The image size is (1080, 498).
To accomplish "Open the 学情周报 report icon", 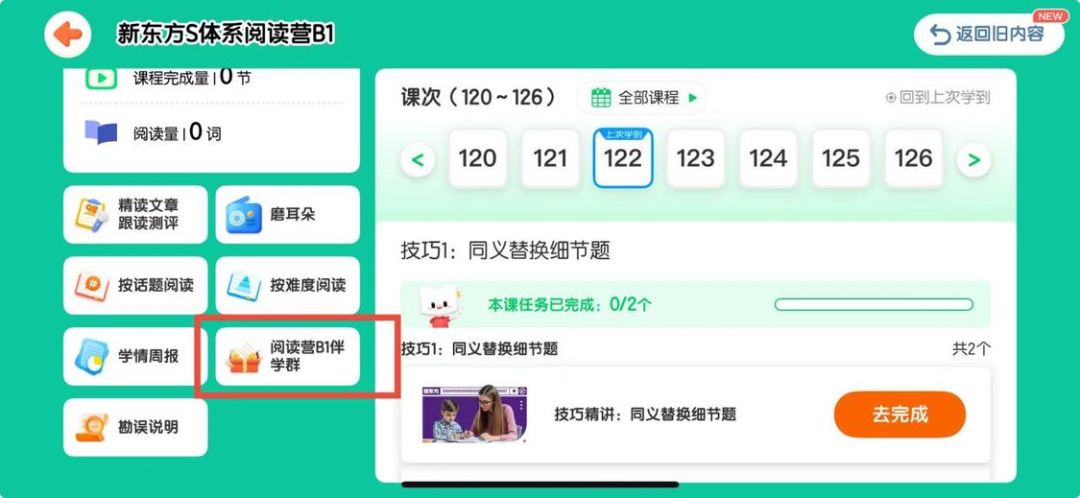I will point(92,356).
